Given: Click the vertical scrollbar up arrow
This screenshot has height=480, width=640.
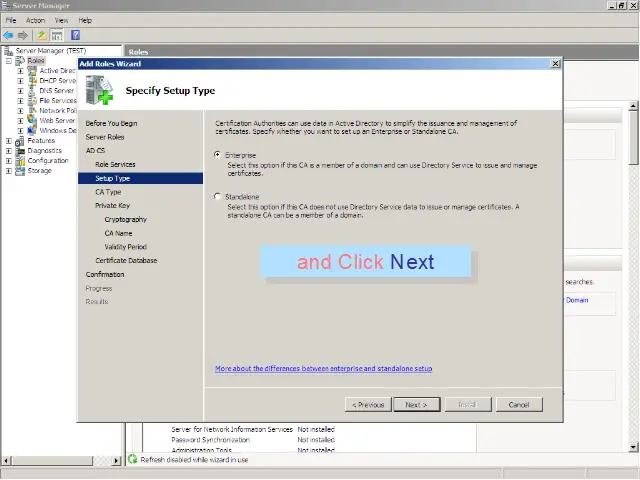Looking at the screenshot, I should coord(633,106).
